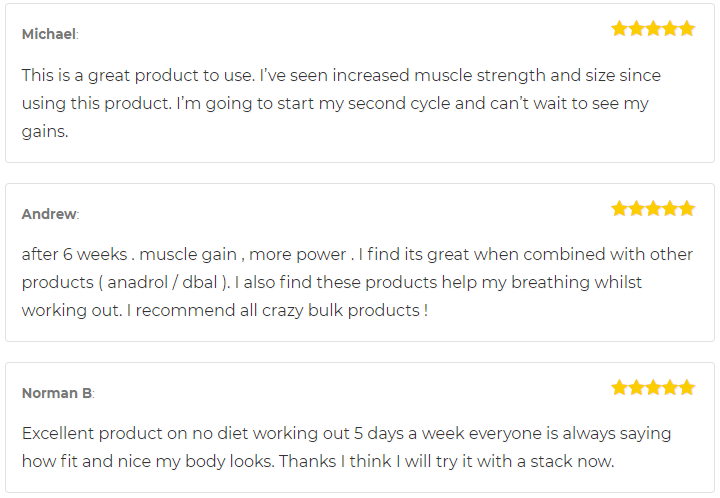720x498 pixels.
Task: Click the fifth star in Michael's rating
Action: 686,28
